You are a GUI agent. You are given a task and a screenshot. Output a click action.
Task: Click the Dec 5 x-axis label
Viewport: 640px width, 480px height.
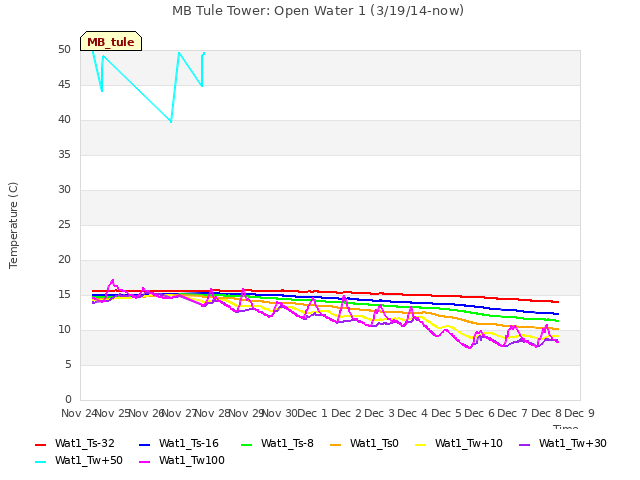(446, 413)
